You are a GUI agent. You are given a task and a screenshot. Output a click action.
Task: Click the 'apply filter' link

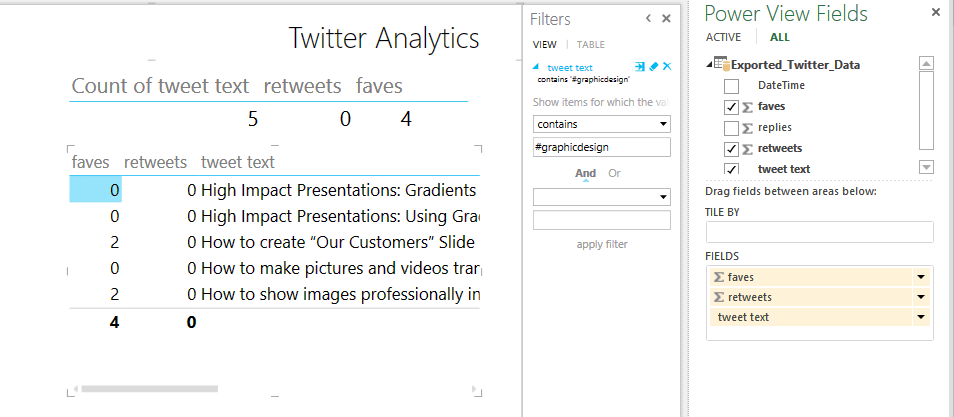(x=601, y=244)
